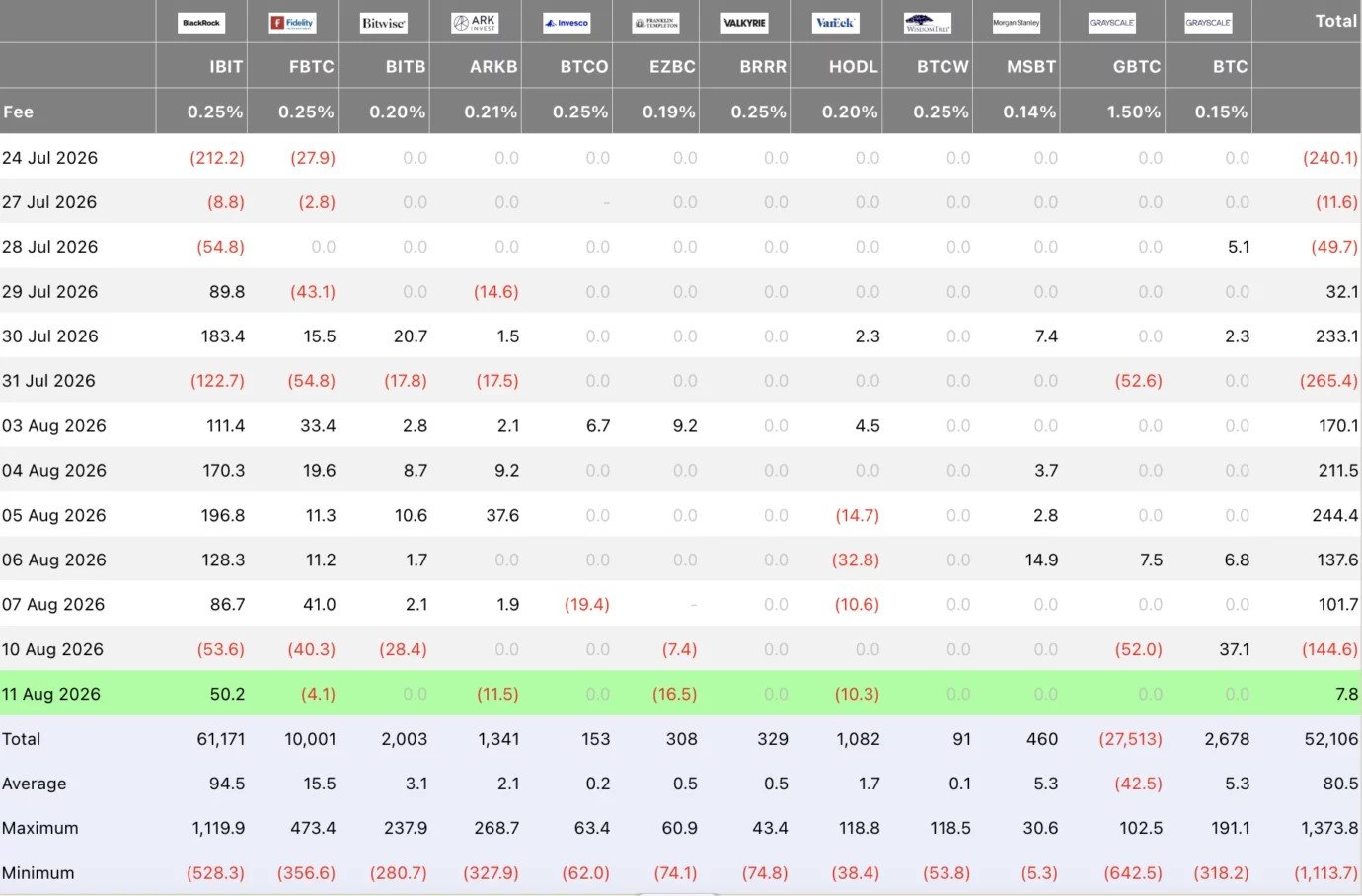Click the FBTC column header
The height and width of the screenshot is (896, 1362).
(311, 67)
